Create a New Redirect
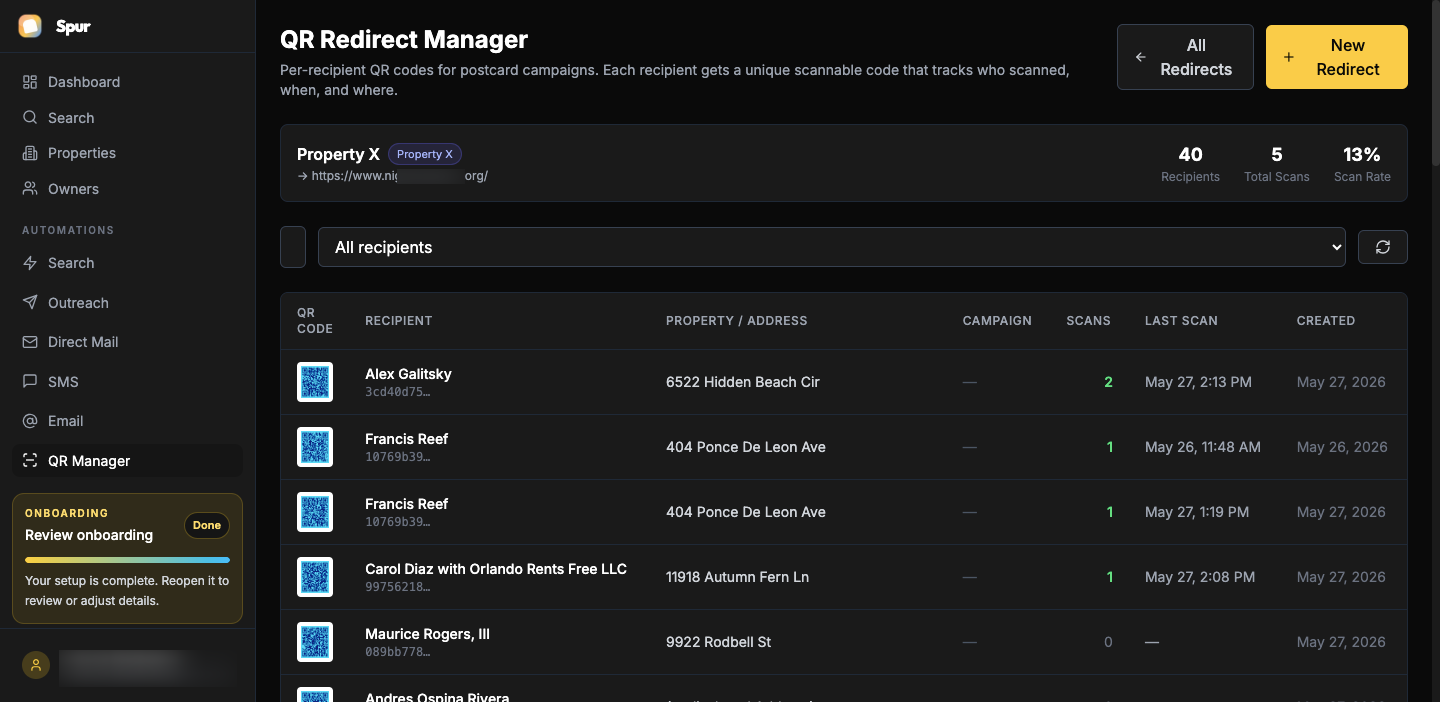 (x=1337, y=57)
